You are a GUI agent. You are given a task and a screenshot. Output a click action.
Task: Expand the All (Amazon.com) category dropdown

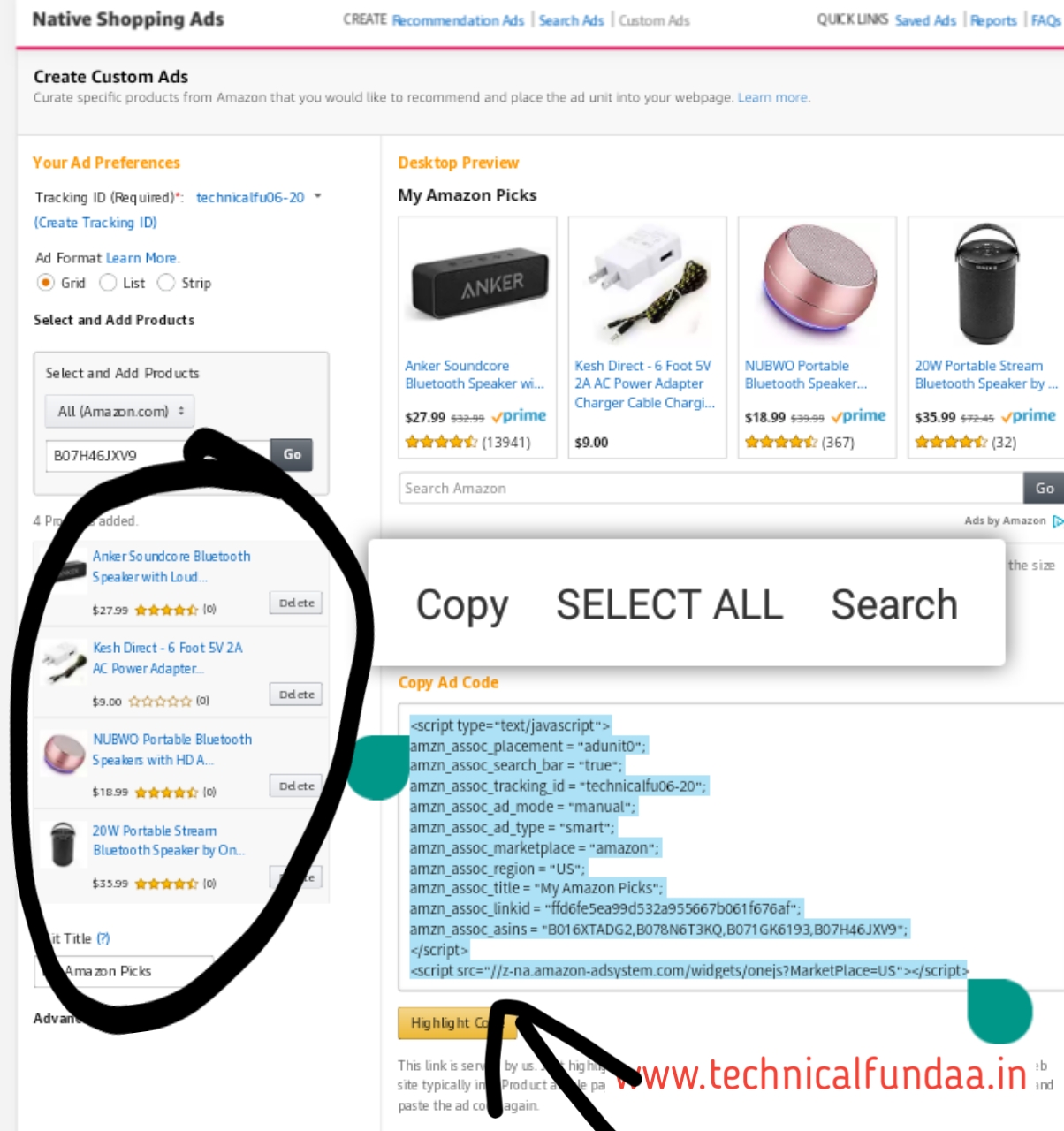[120, 411]
